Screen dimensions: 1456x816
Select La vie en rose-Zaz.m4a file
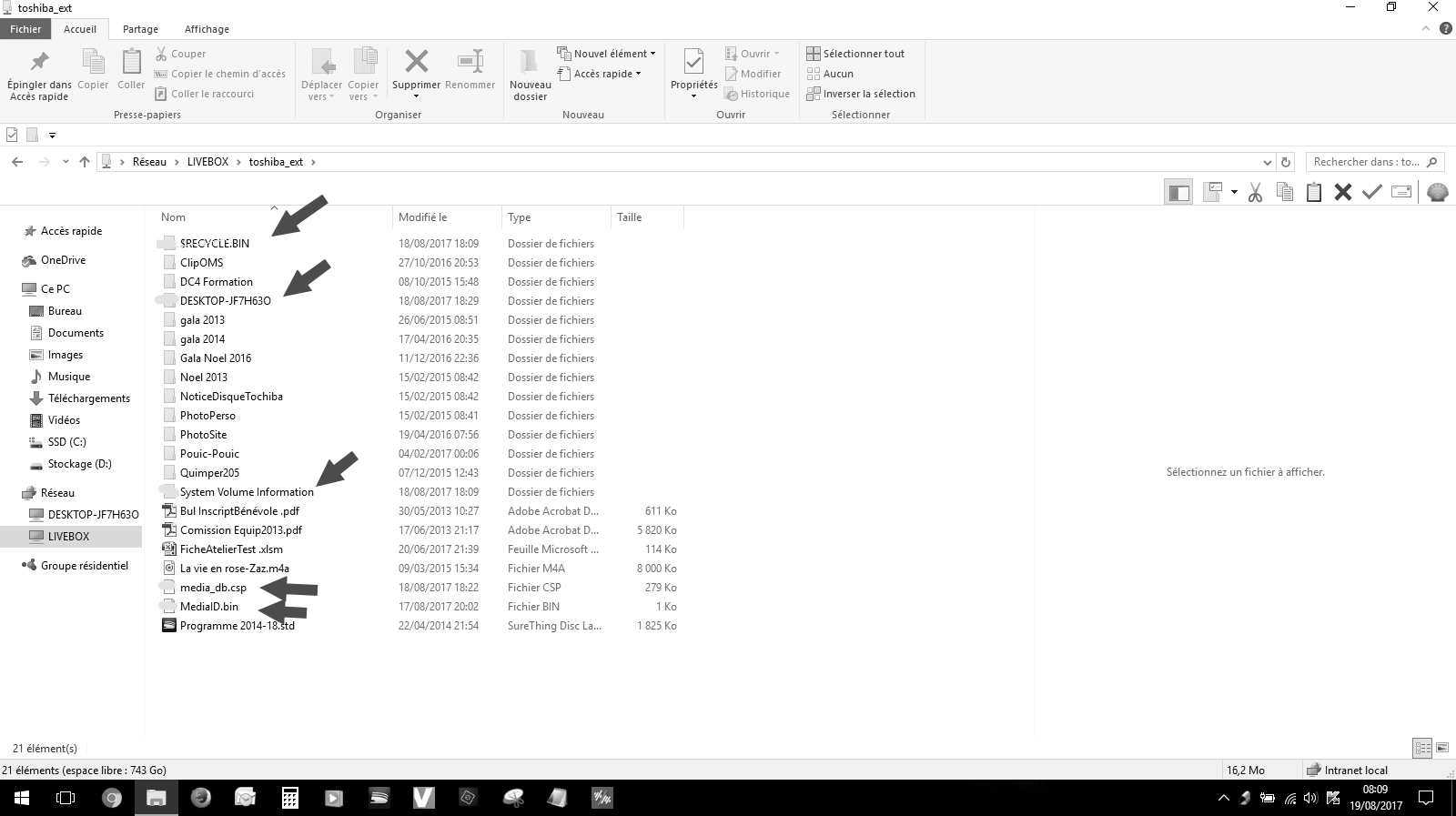pyautogui.click(x=234, y=569)
